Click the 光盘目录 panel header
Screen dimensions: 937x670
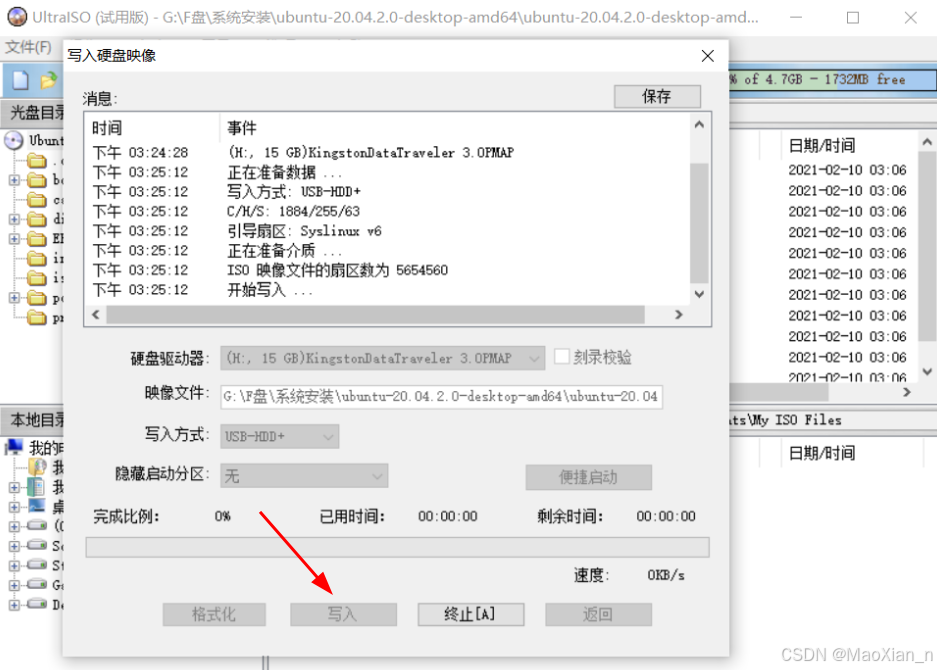[x=33, y=112]
